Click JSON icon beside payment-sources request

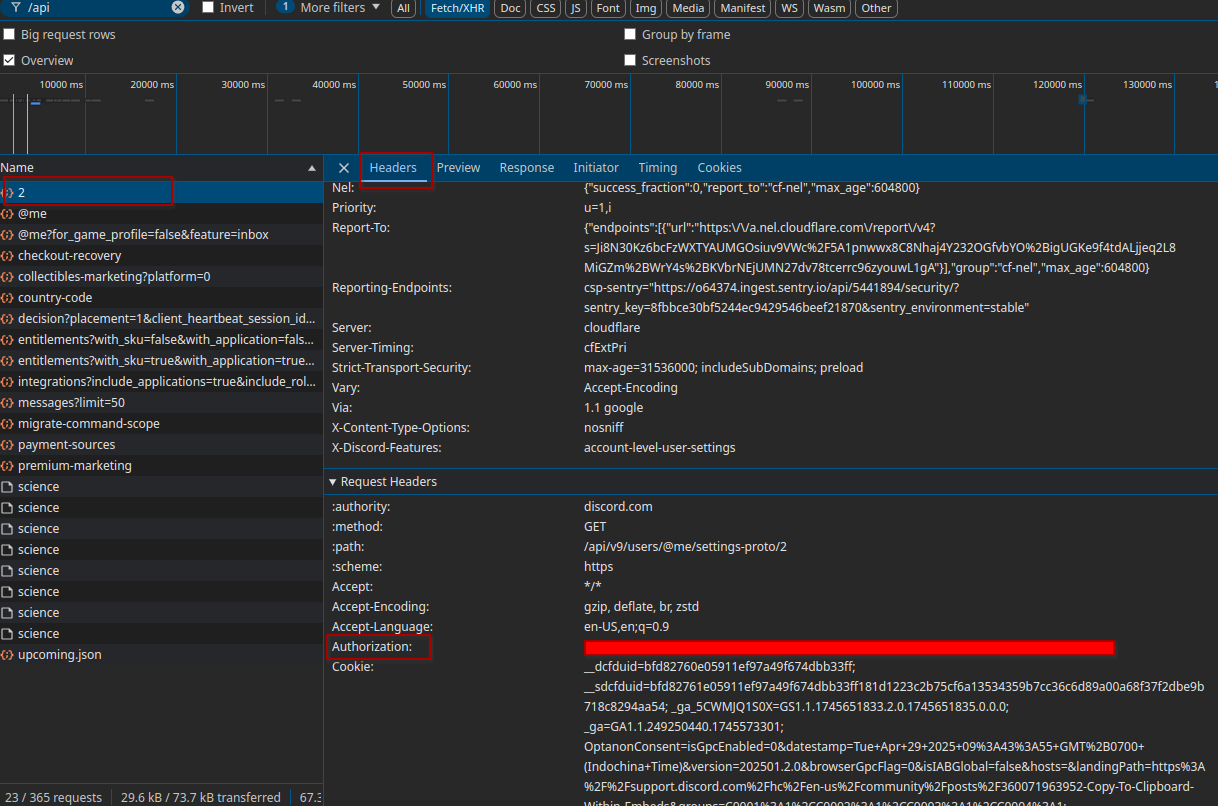[8, 445]
